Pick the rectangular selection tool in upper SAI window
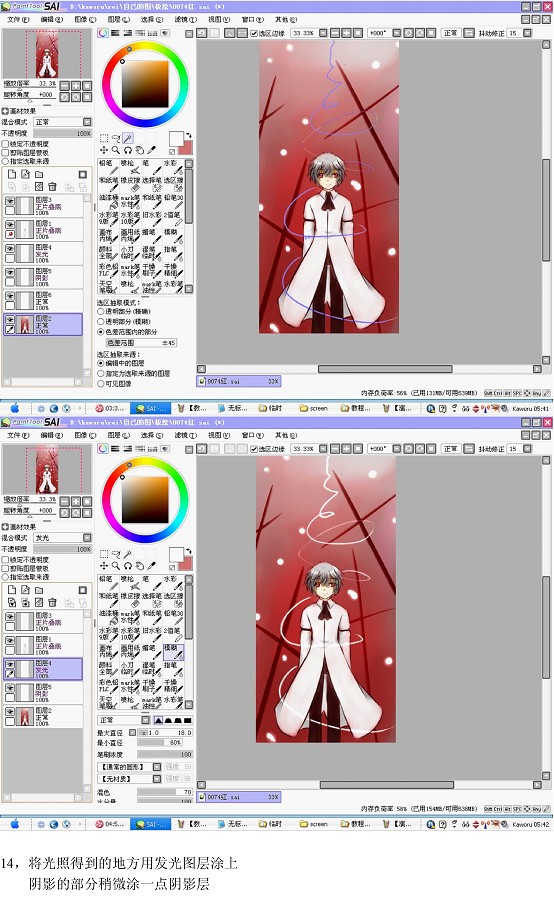554x915 pixels. pos(104,138)
